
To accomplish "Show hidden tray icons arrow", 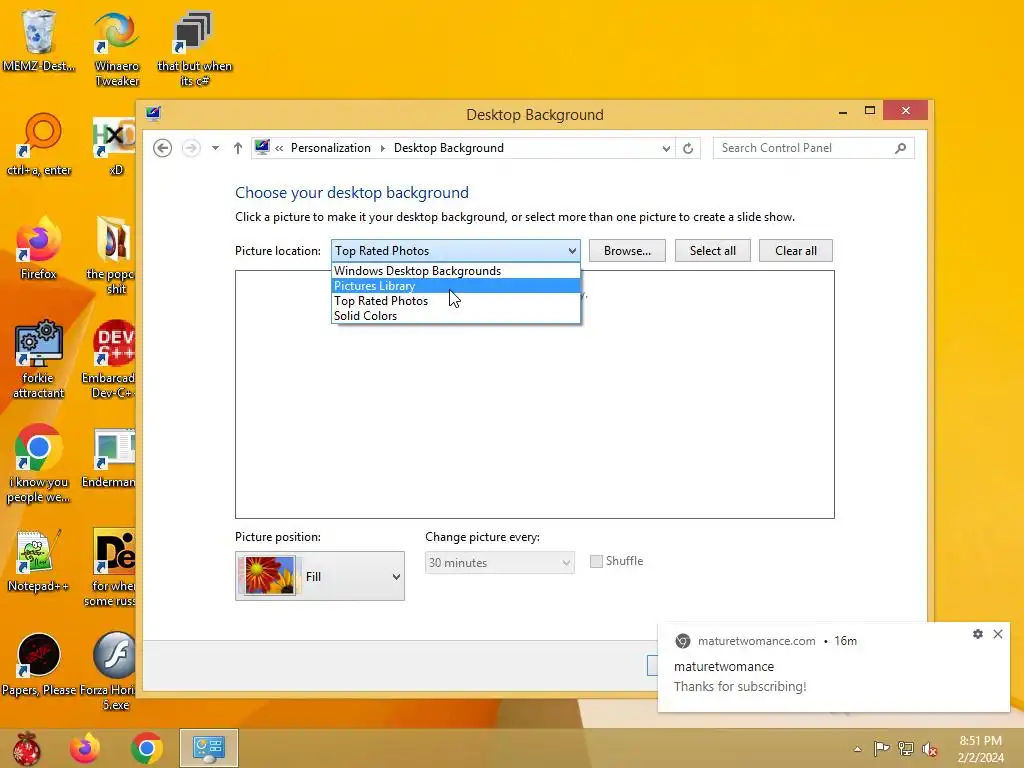I will [x=857, y=749].
